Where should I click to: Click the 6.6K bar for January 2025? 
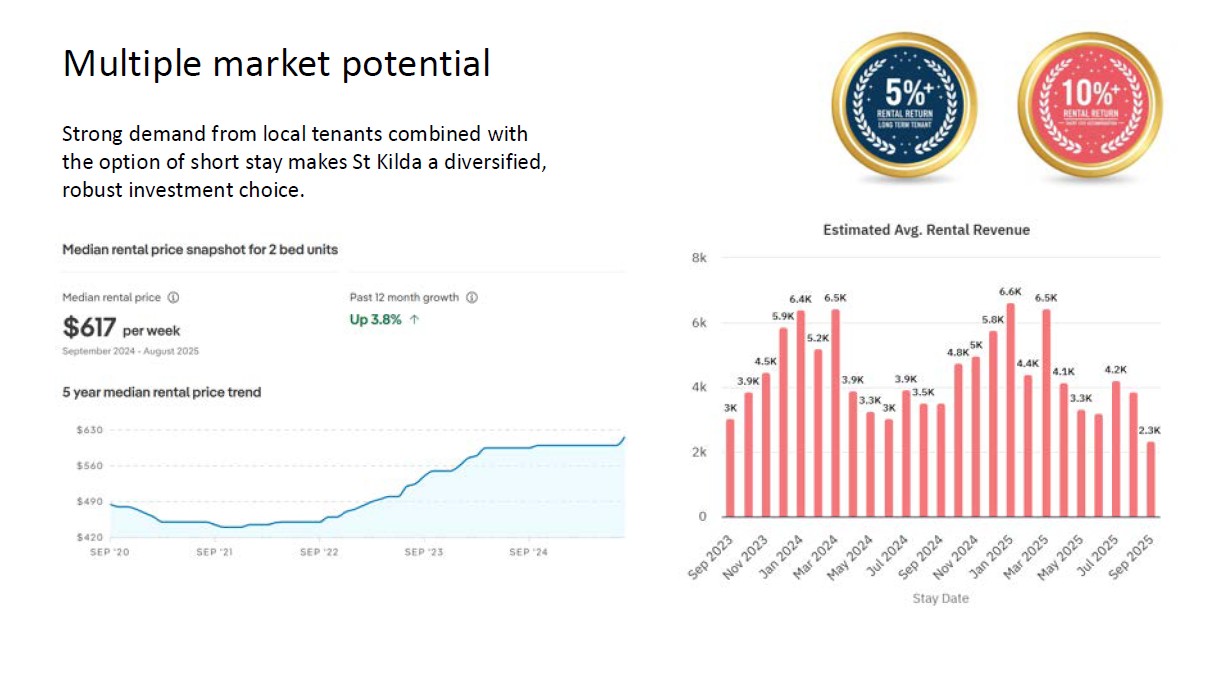[1010, 410]
